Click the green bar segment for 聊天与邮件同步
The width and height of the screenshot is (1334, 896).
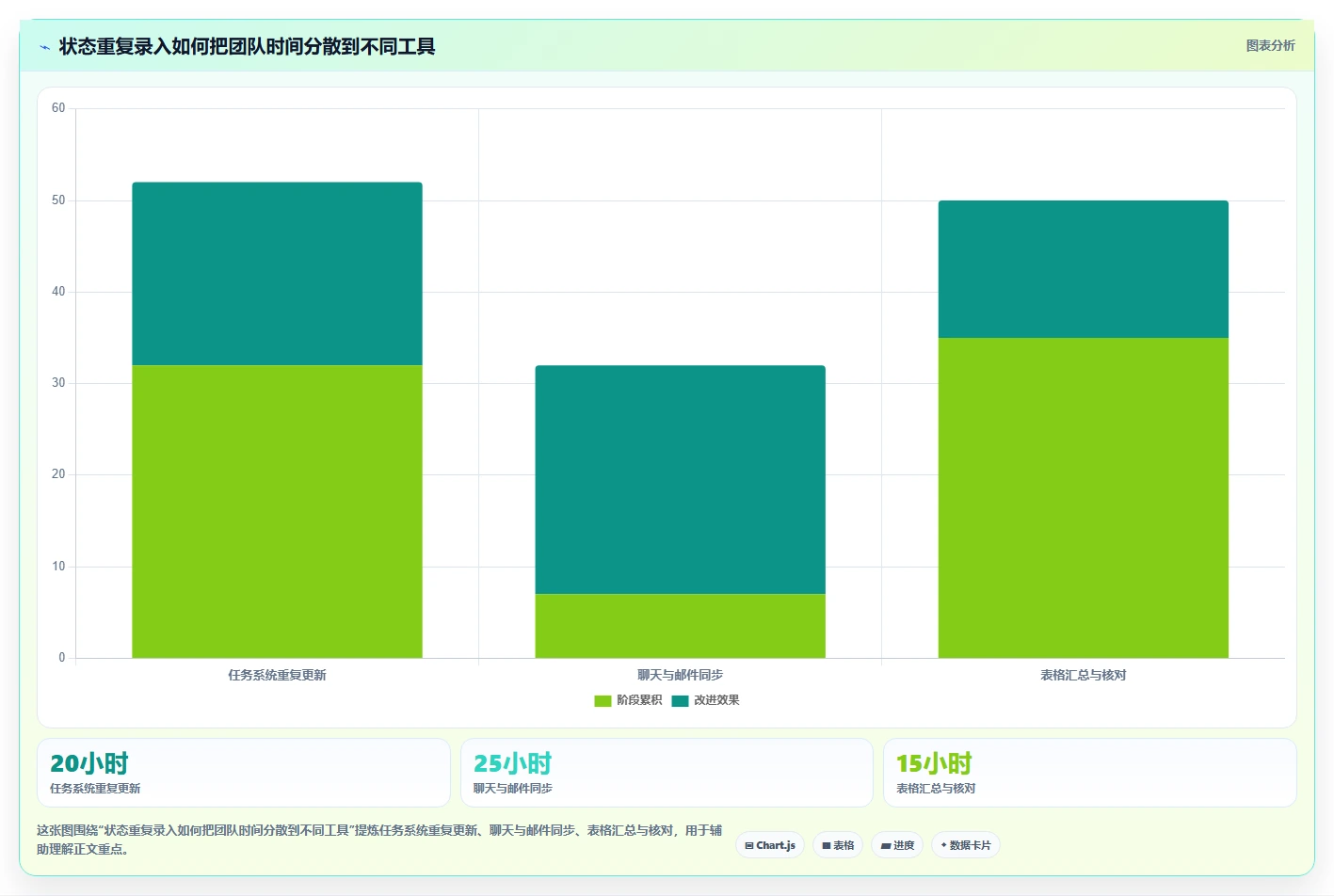(680, 626)
